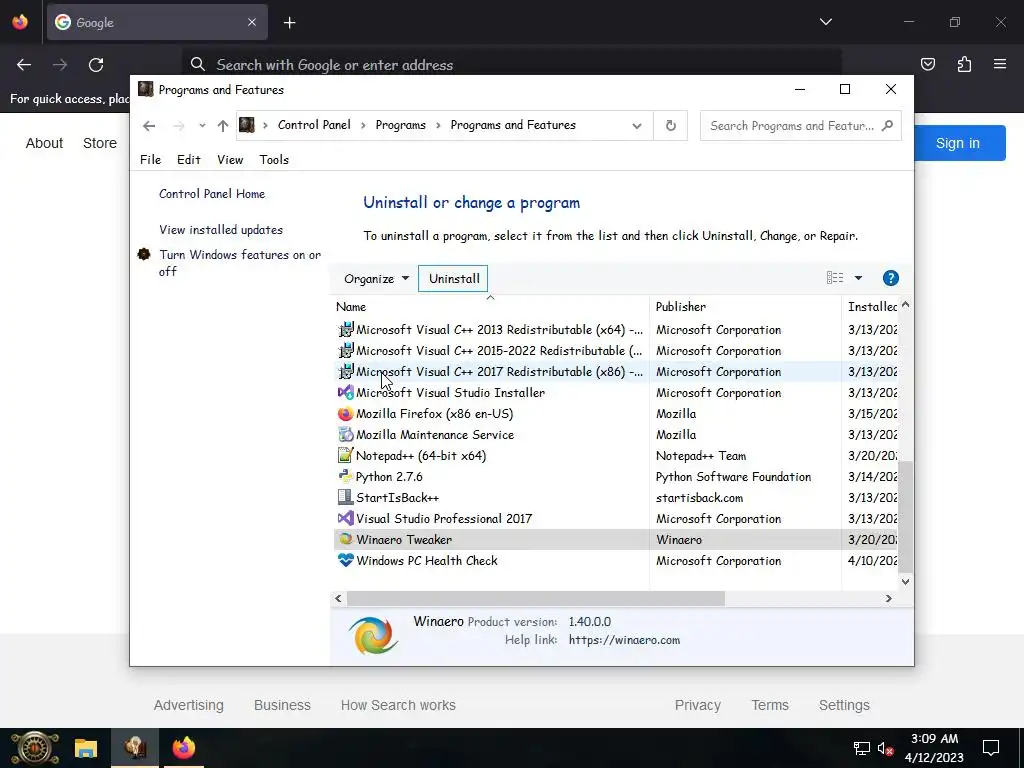Open the view options dropdown arrow
Screen dimensions: 1024x768
[x=858, y=278]
